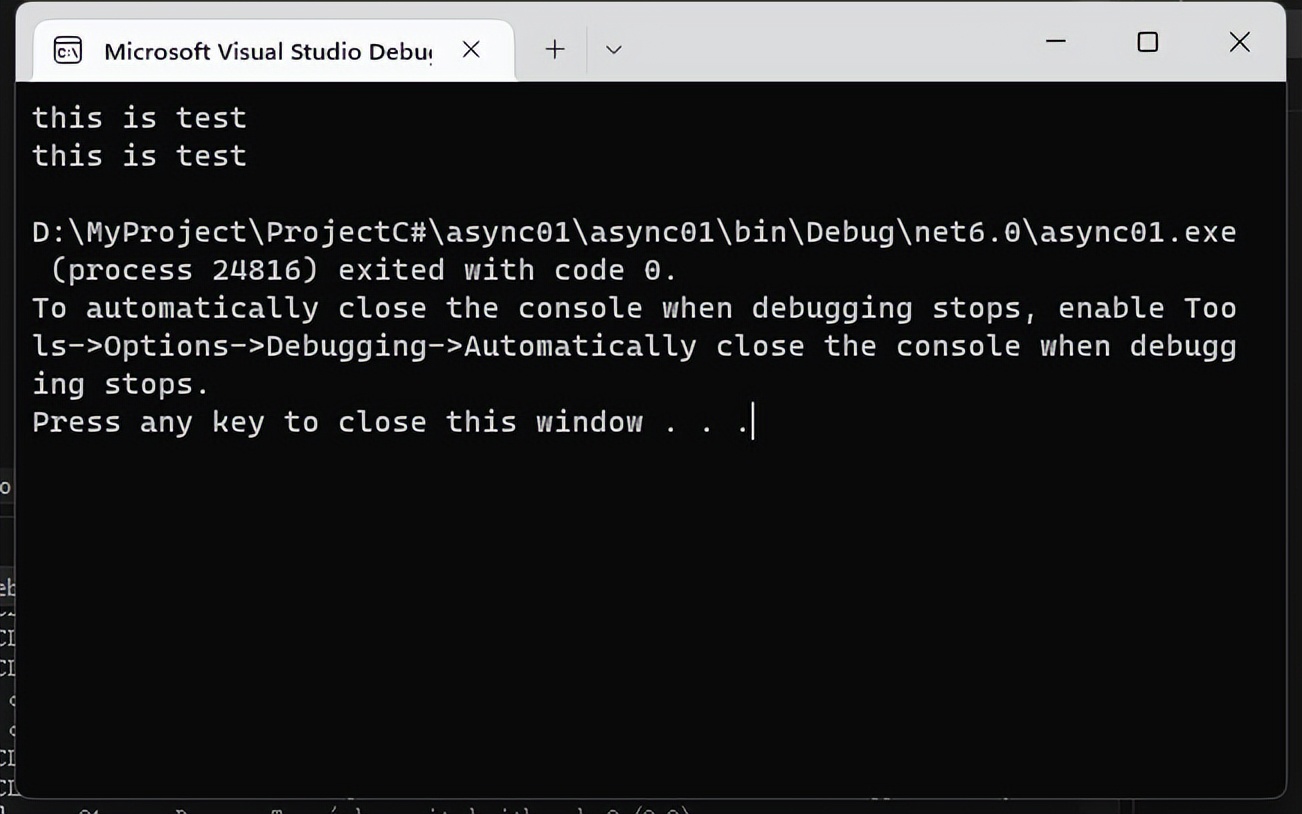Click the second 'this is test' line
The image size is (1302, 814).
[x=139, y=156]
